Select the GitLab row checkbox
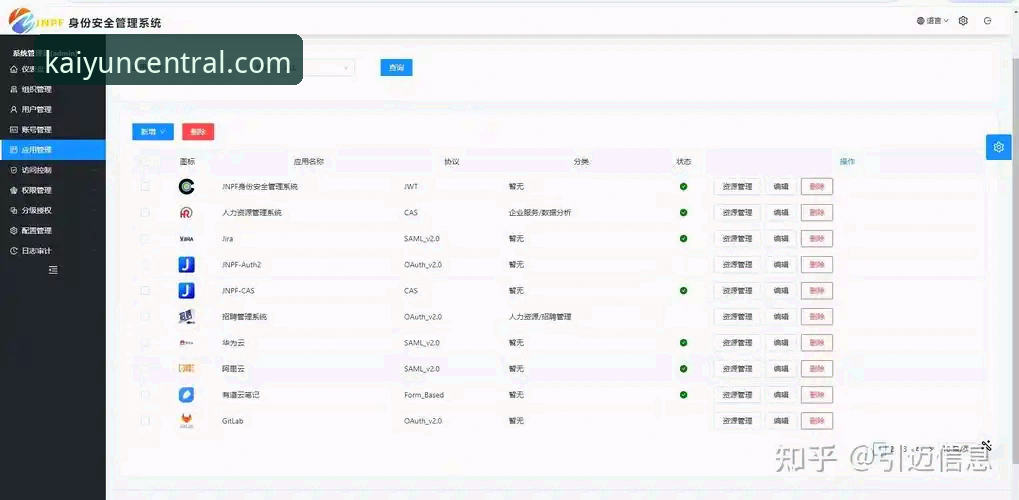This screenshot has width=1019, height=500. pyautogui.click(x=145, y=421)
